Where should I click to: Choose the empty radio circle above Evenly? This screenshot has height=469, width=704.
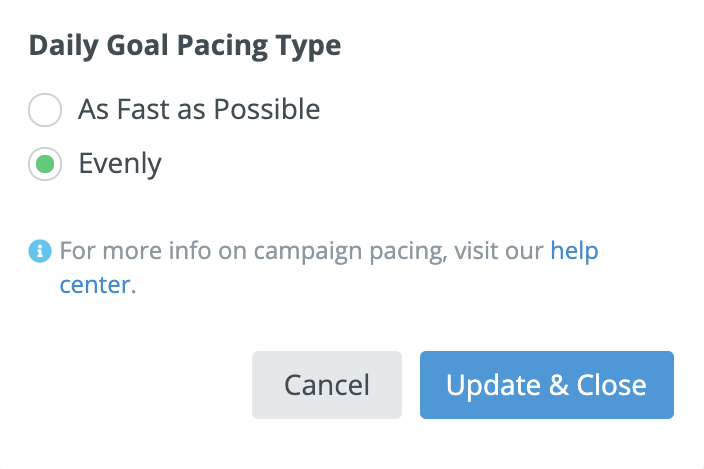coord(45,110)
